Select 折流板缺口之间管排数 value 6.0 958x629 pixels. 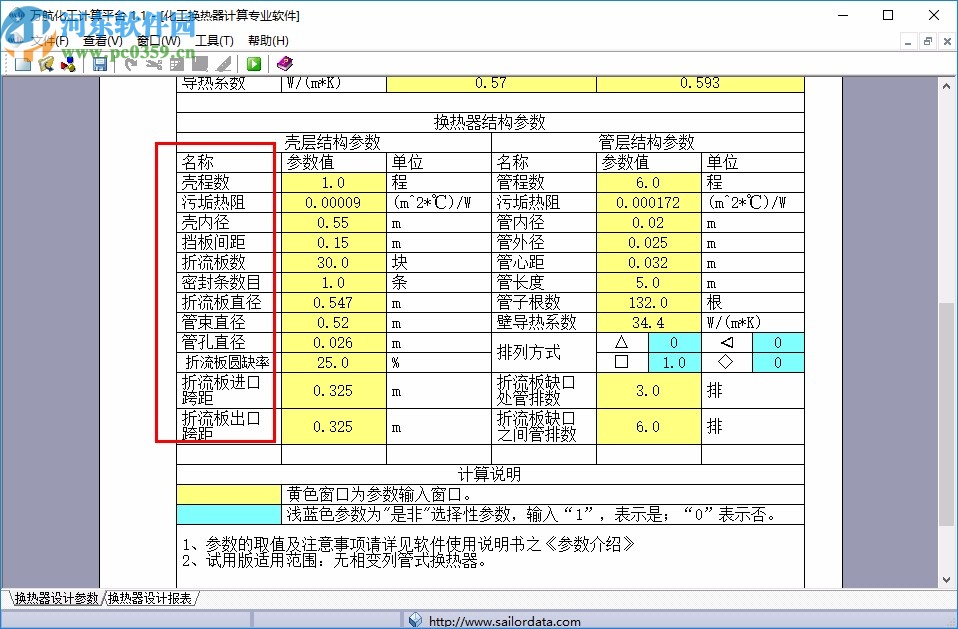649,427
